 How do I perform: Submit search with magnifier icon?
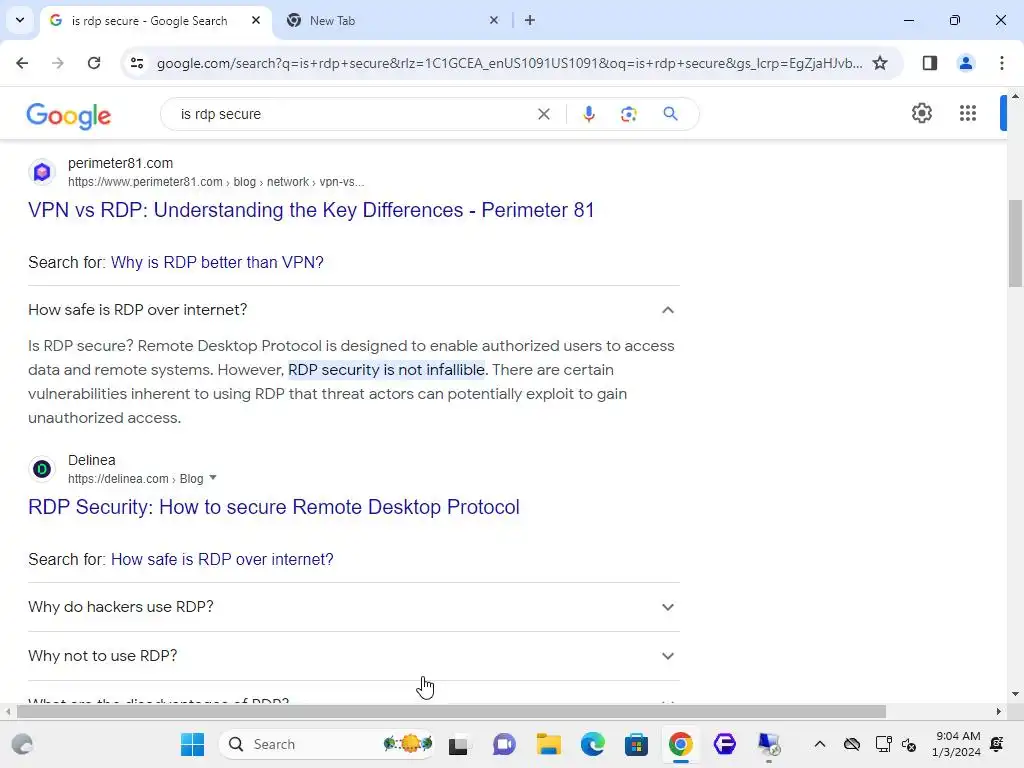pyautogui.click(x=670, y=114)
